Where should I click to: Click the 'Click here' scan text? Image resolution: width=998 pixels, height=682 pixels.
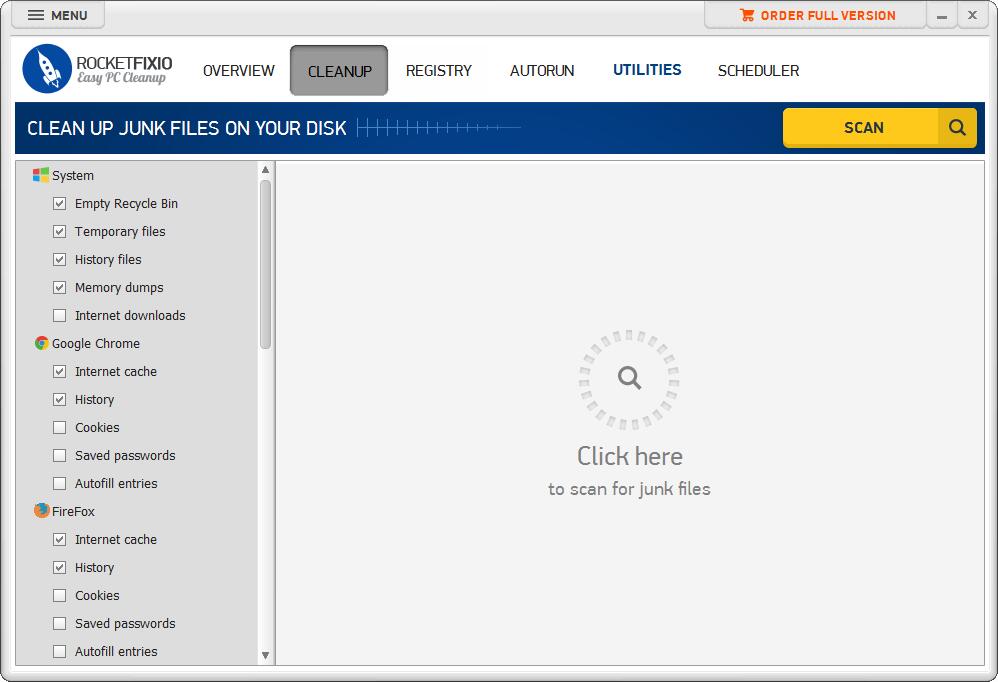pos(629,457)
